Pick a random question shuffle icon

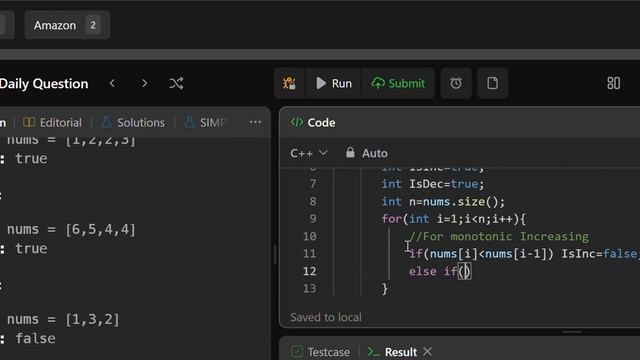click(176, 83)
